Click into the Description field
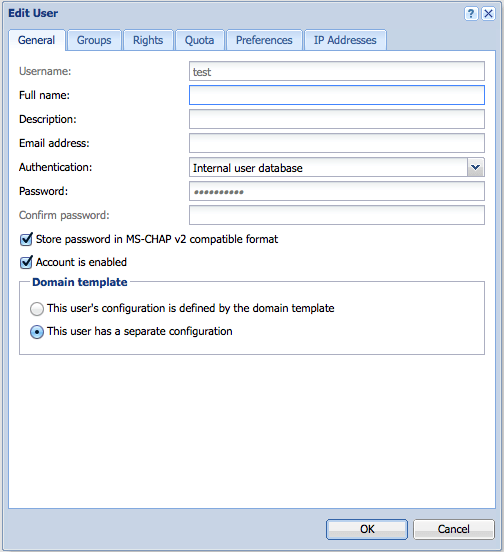 (336, 119)
